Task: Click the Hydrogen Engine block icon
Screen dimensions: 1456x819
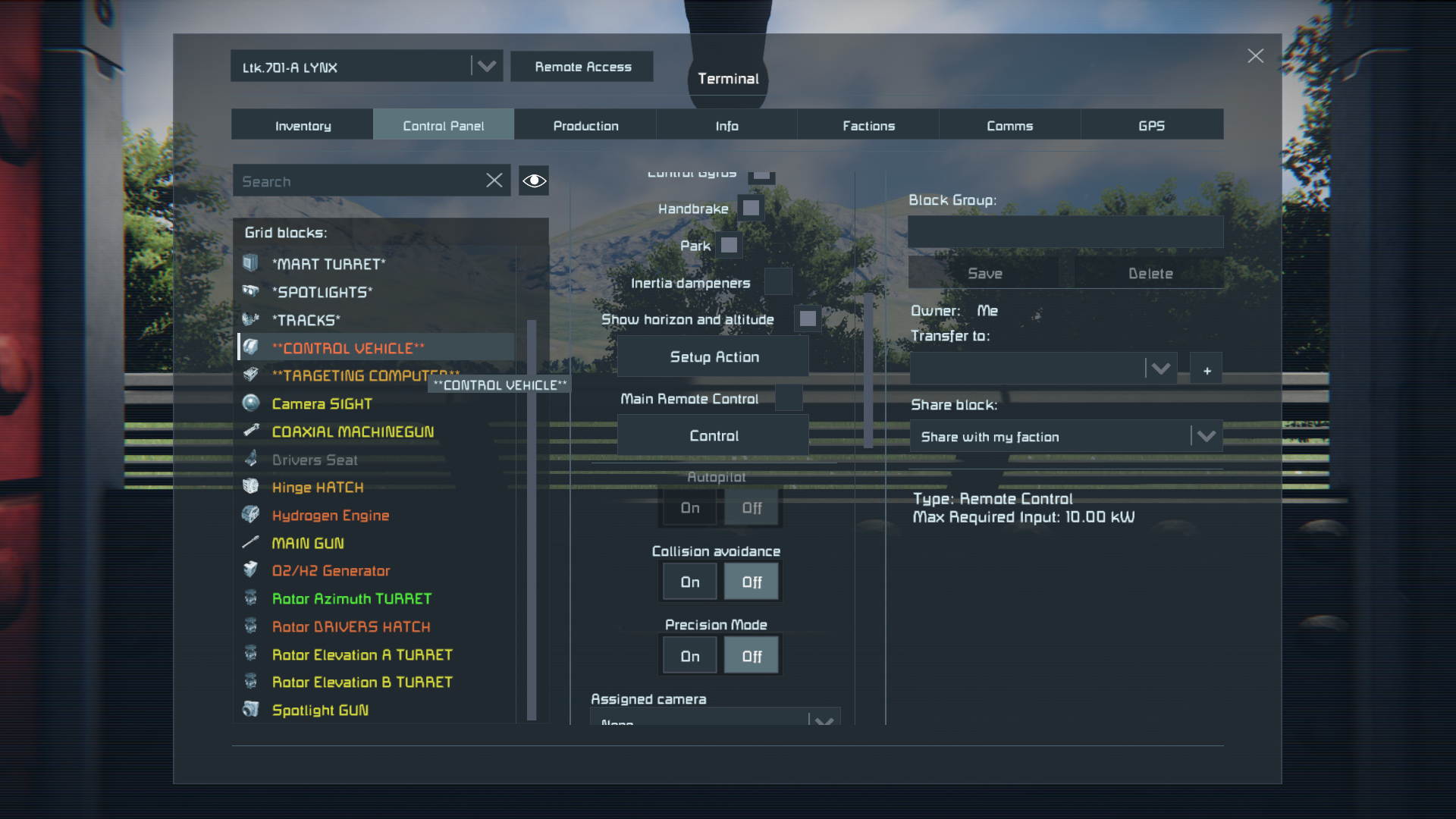Action: (251, 515)
